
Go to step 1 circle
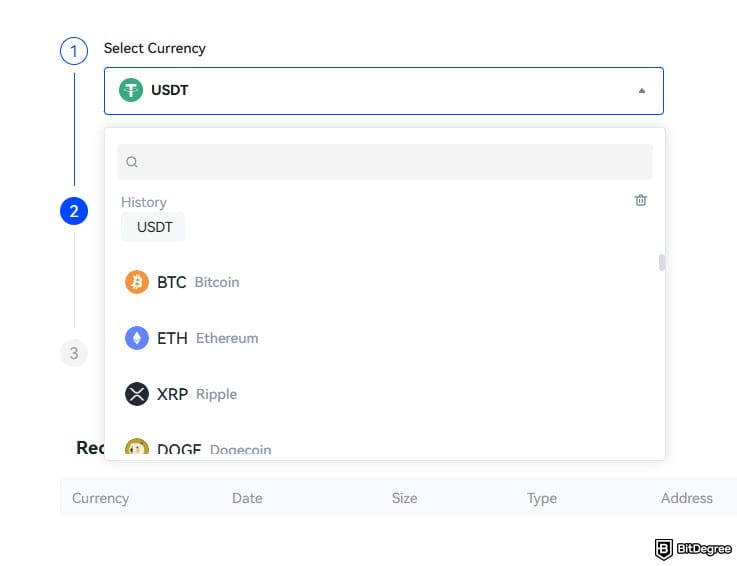tap(74, 51)
